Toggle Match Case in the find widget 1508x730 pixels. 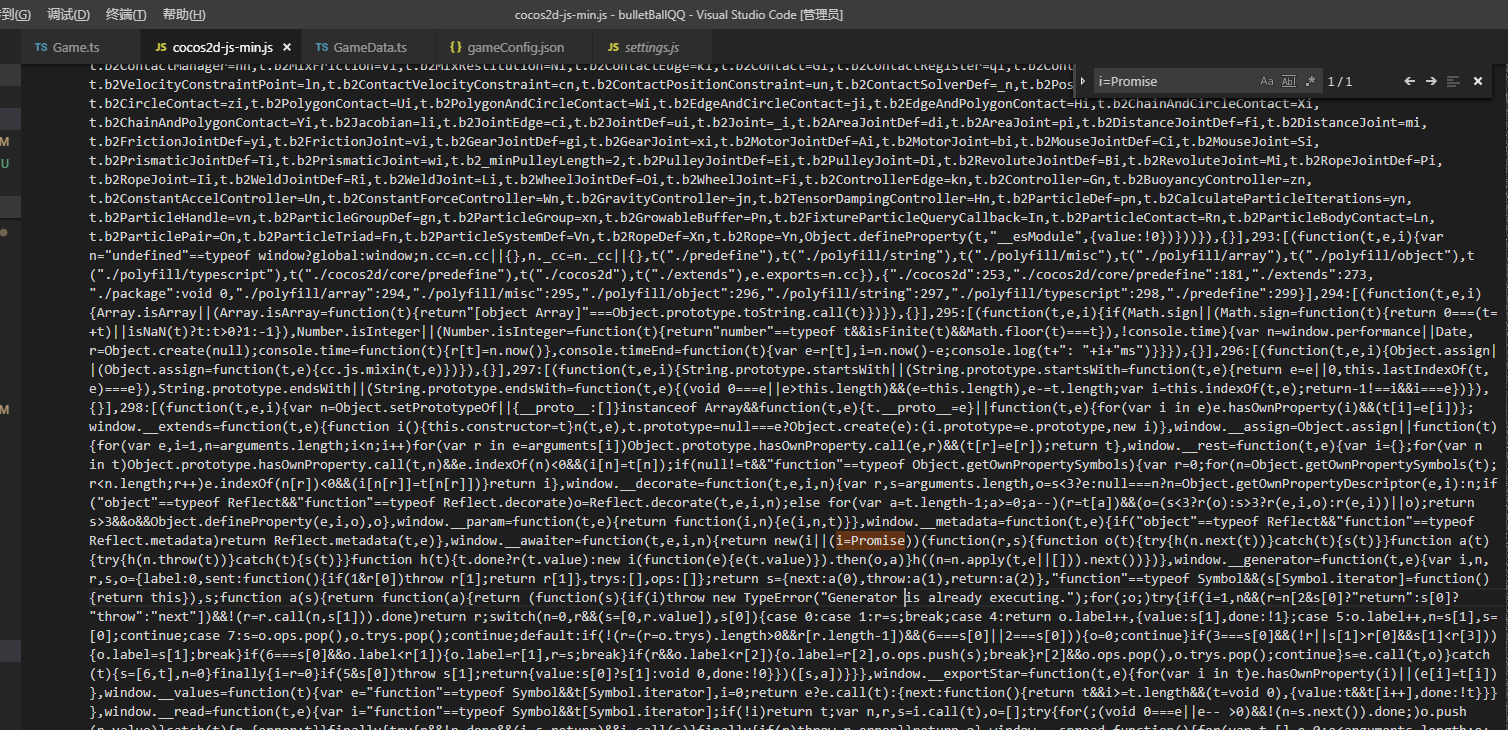pyautogui.click(x=1267, y=81)
